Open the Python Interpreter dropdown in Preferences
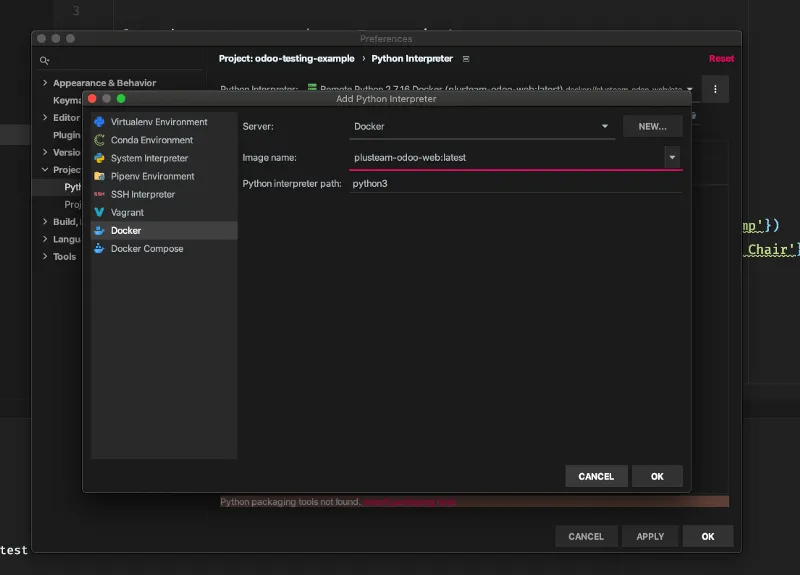 tap(689, 89)
